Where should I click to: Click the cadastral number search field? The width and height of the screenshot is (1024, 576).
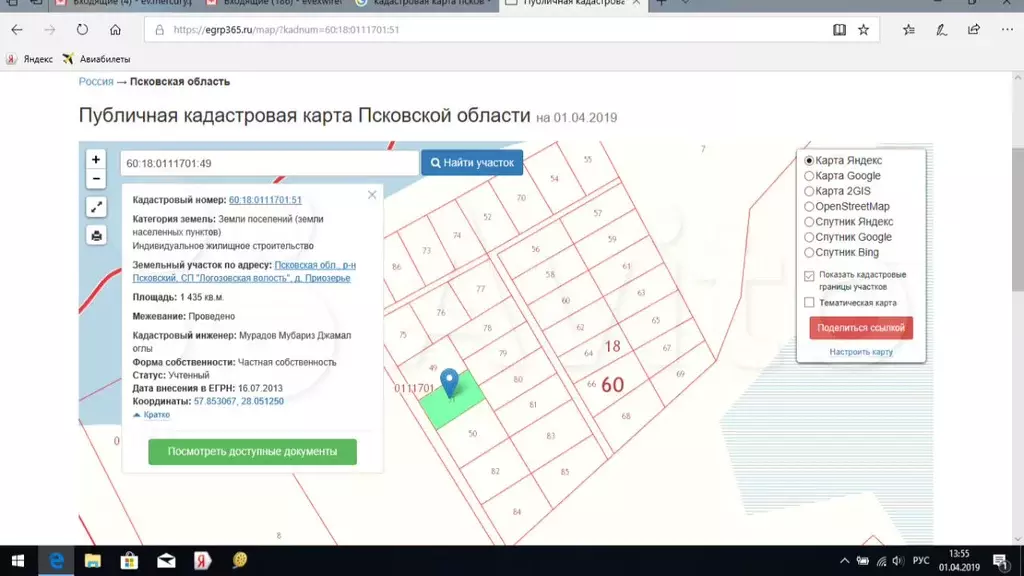coord(268,163)
